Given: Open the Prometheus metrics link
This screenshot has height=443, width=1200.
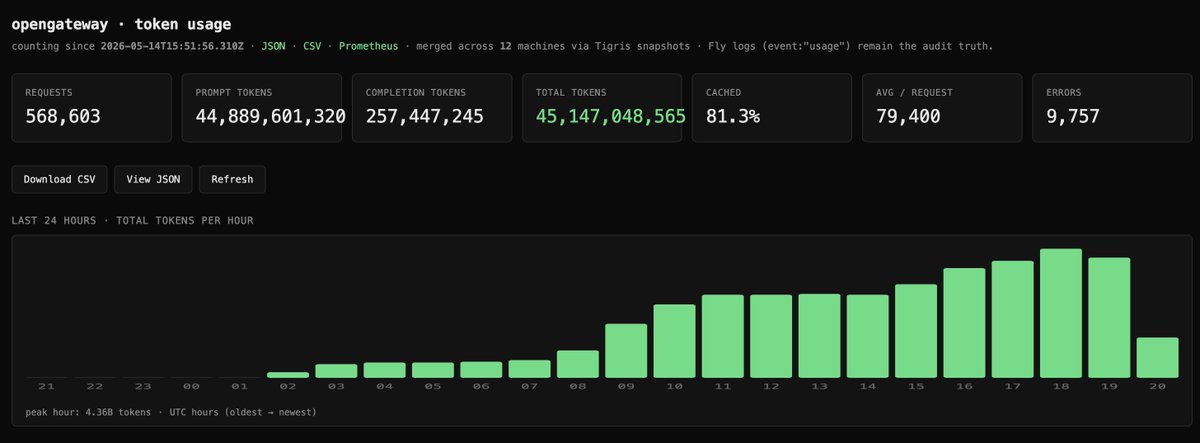Looking at the screenshot, I should (368, 46).
